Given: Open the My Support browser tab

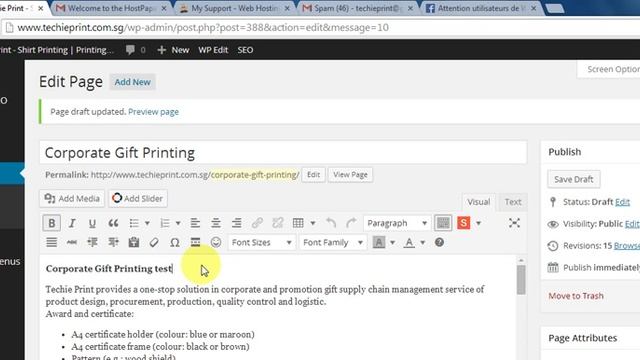Looking at the screenshot, I should coord(235,8).
